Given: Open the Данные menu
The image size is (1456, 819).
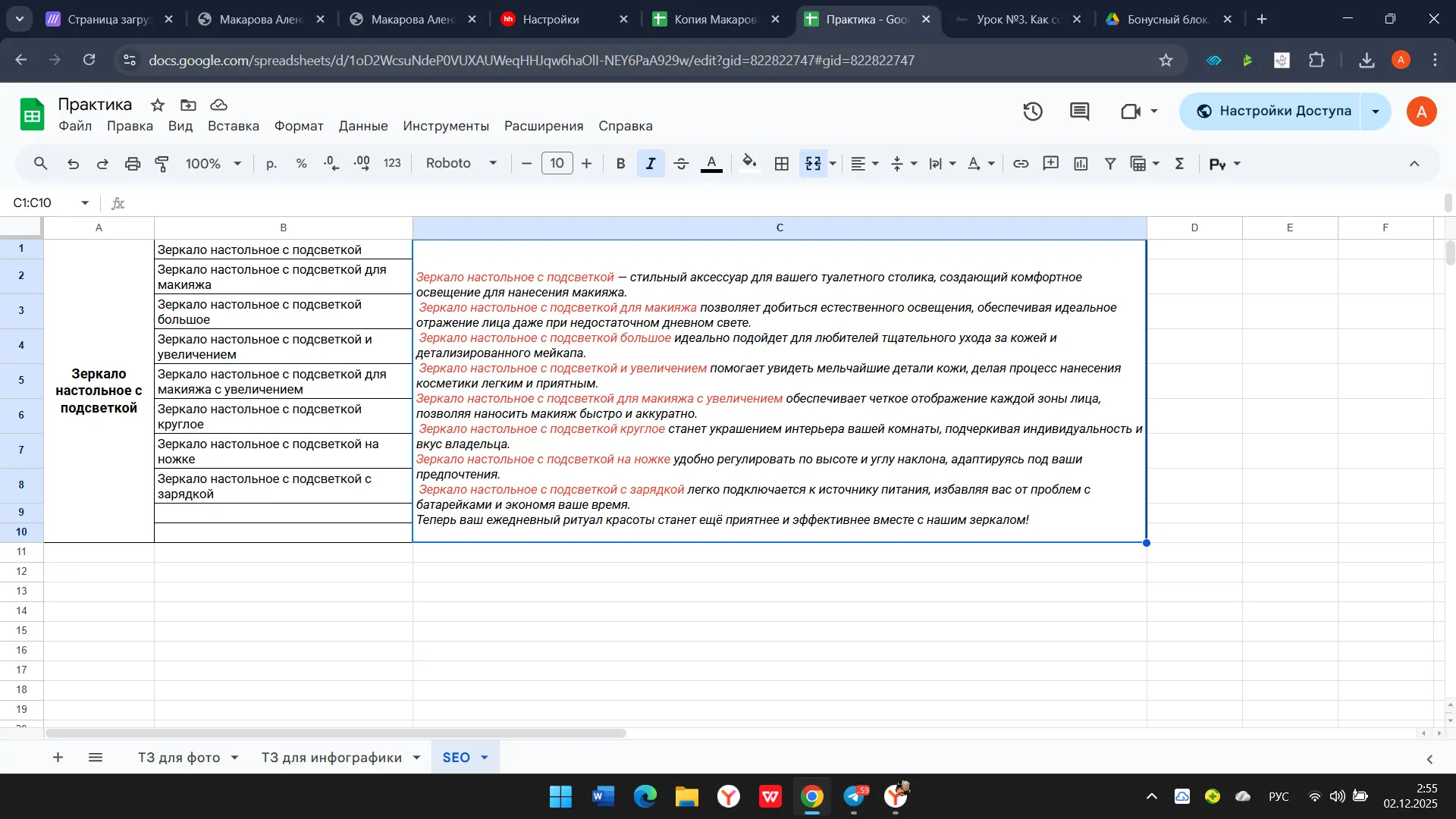Looking at the screenshot, I should pyautogui.click(x=362, y=126).
